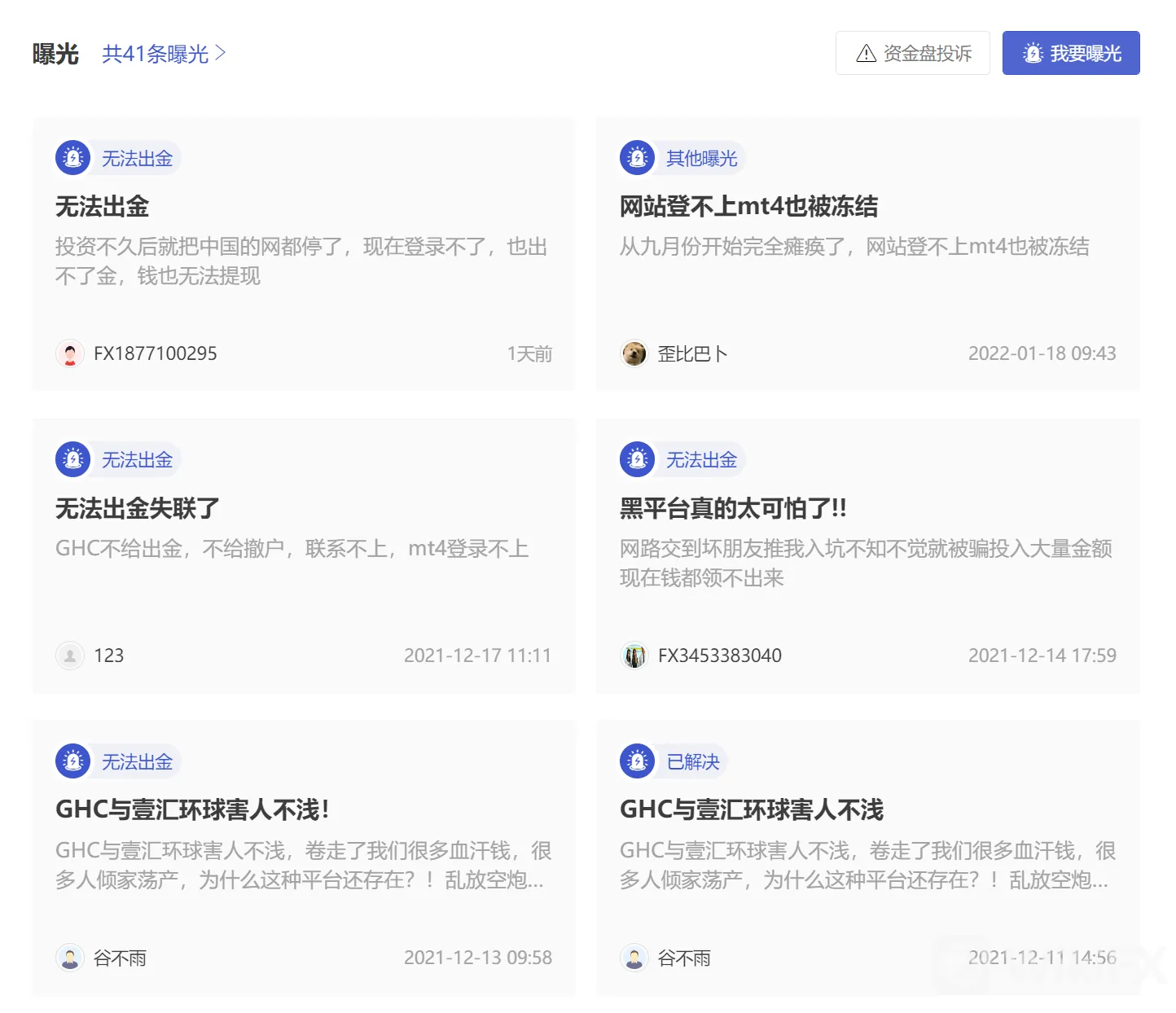Click the alarm icon on the GHC与壹汇环球害人不浅! card

(x=73, y=761)
